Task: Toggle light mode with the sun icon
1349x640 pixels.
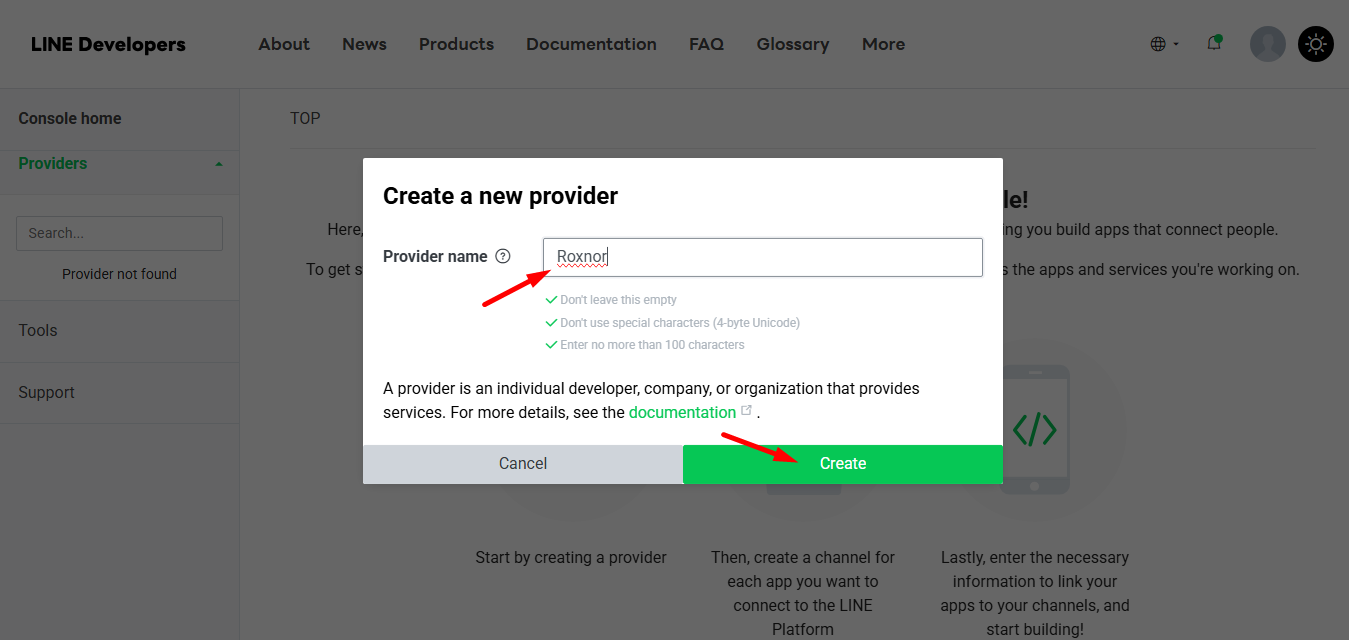Action: pos(1315,43)
